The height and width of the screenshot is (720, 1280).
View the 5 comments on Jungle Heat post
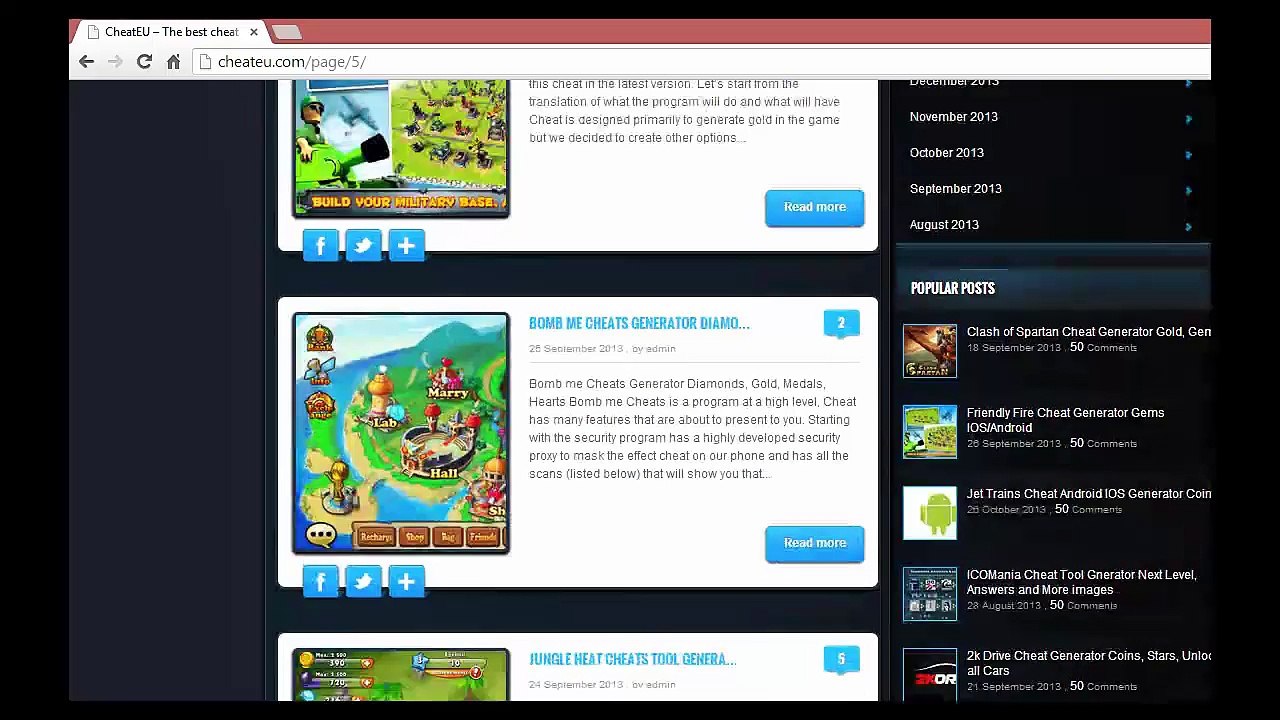841,659
